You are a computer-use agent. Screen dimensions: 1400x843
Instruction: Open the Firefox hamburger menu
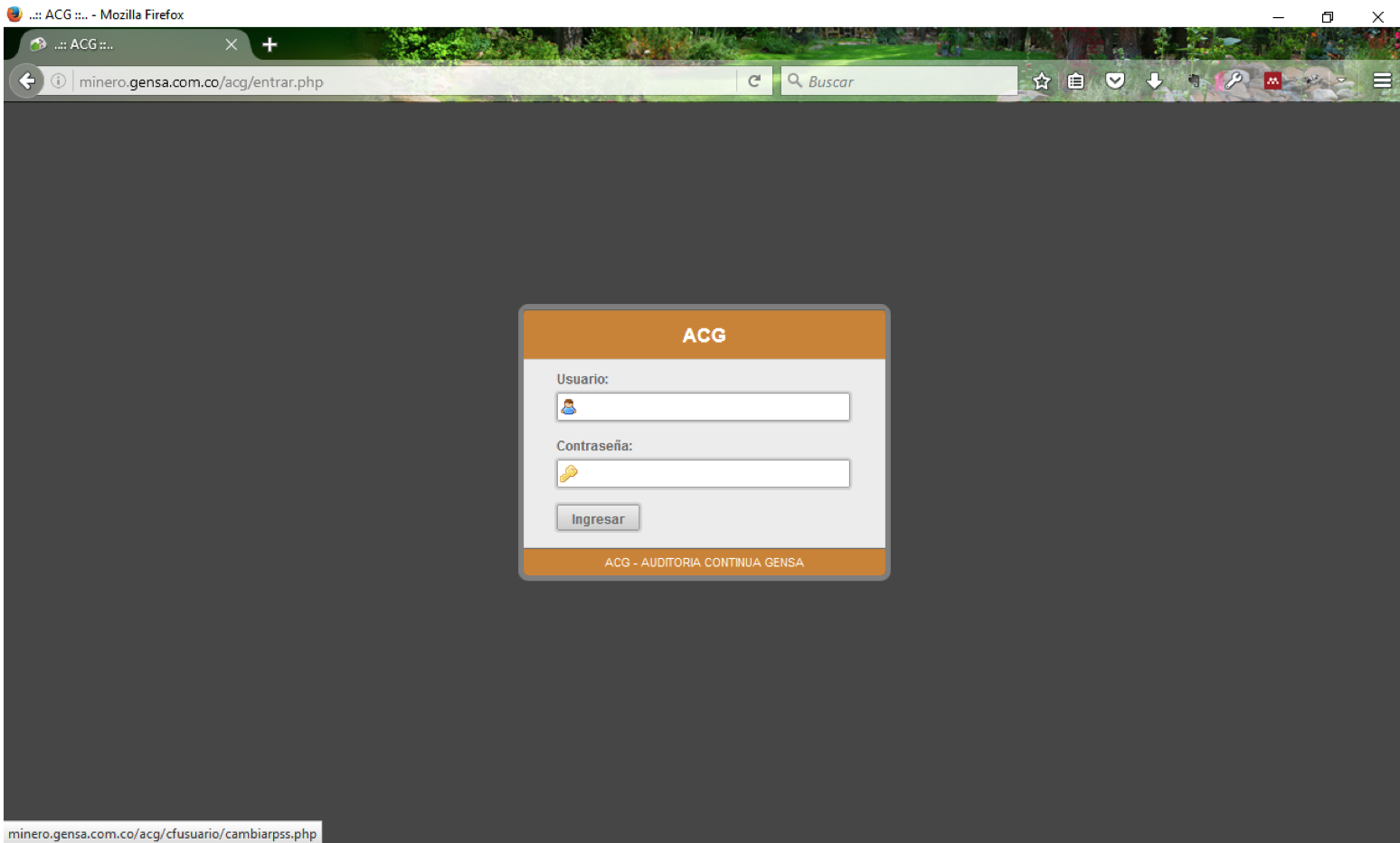click(1382, 81)
